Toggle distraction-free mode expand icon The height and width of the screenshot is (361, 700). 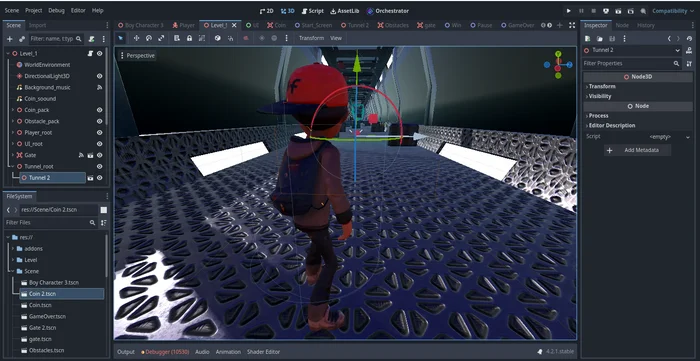572,25
